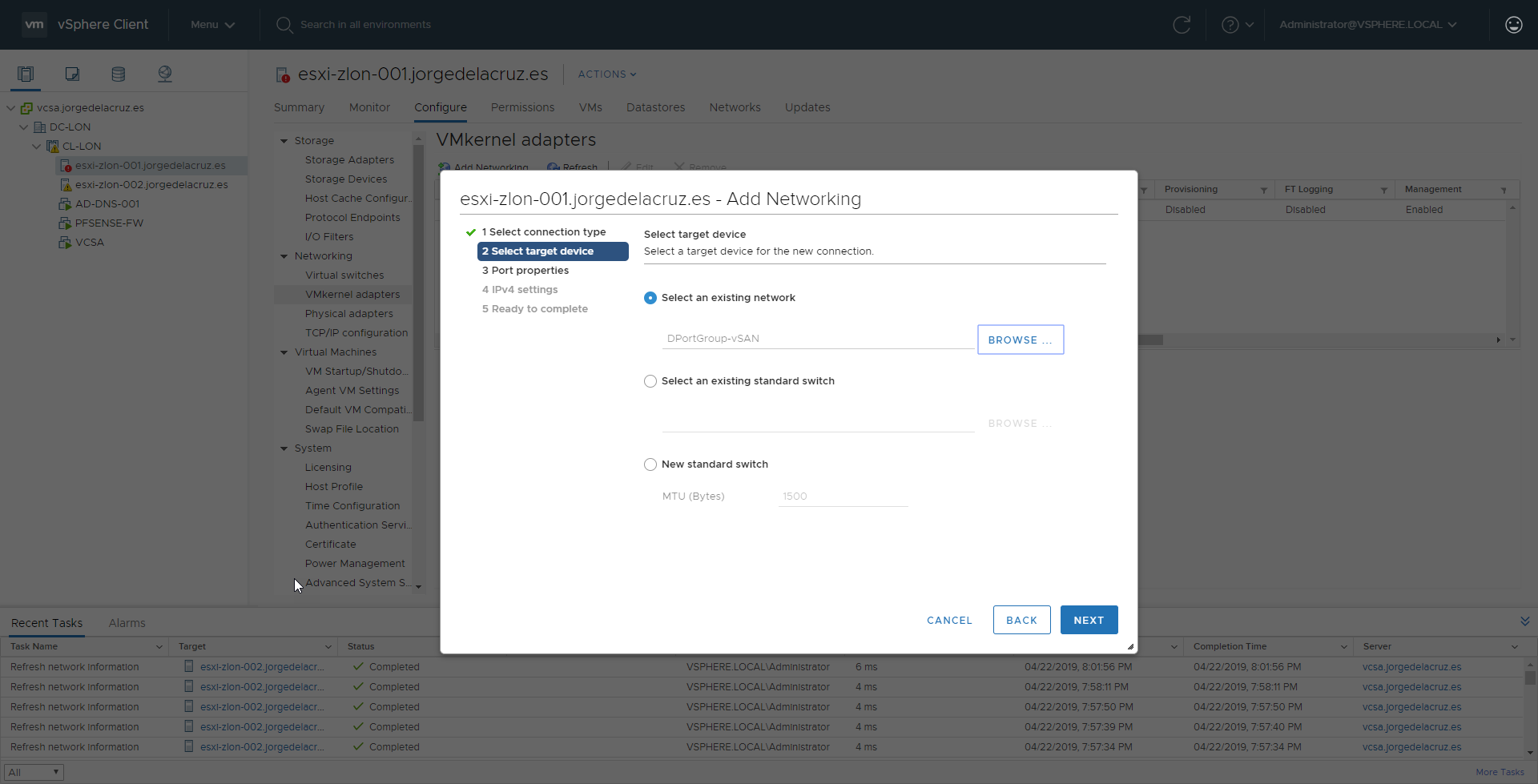The width and height of the screenshot is (1538, 784).
Task: Cancel the Add Networking wizard
Action: click(949, 620)
